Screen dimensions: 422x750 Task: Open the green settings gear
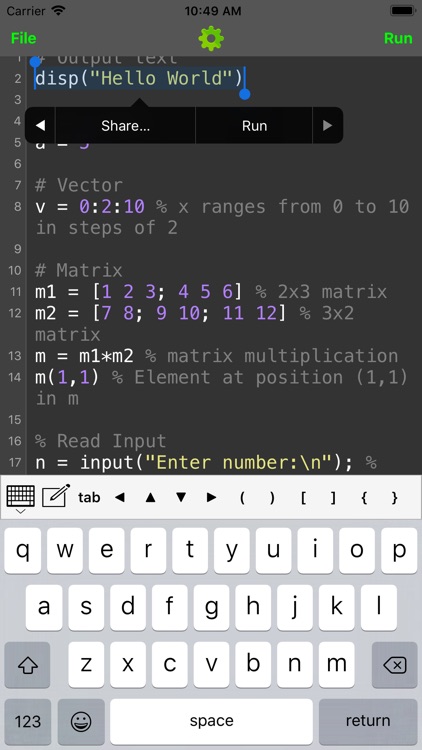click(211, 39)
